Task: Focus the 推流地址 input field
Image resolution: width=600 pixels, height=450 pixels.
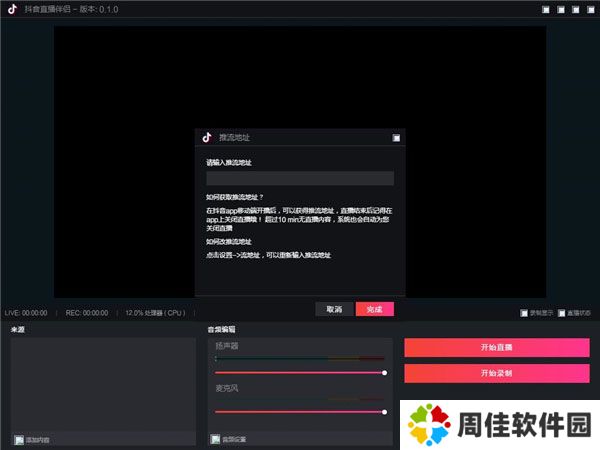Action: click(x=300, y=178)
